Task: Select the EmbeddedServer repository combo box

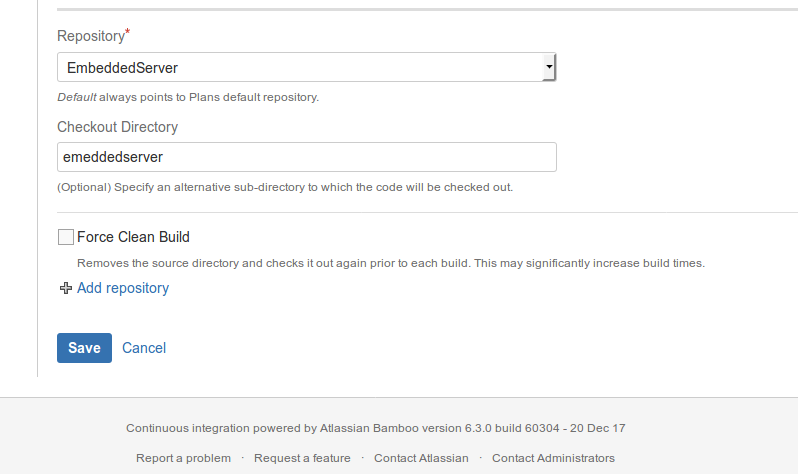Action: (306, 67)
